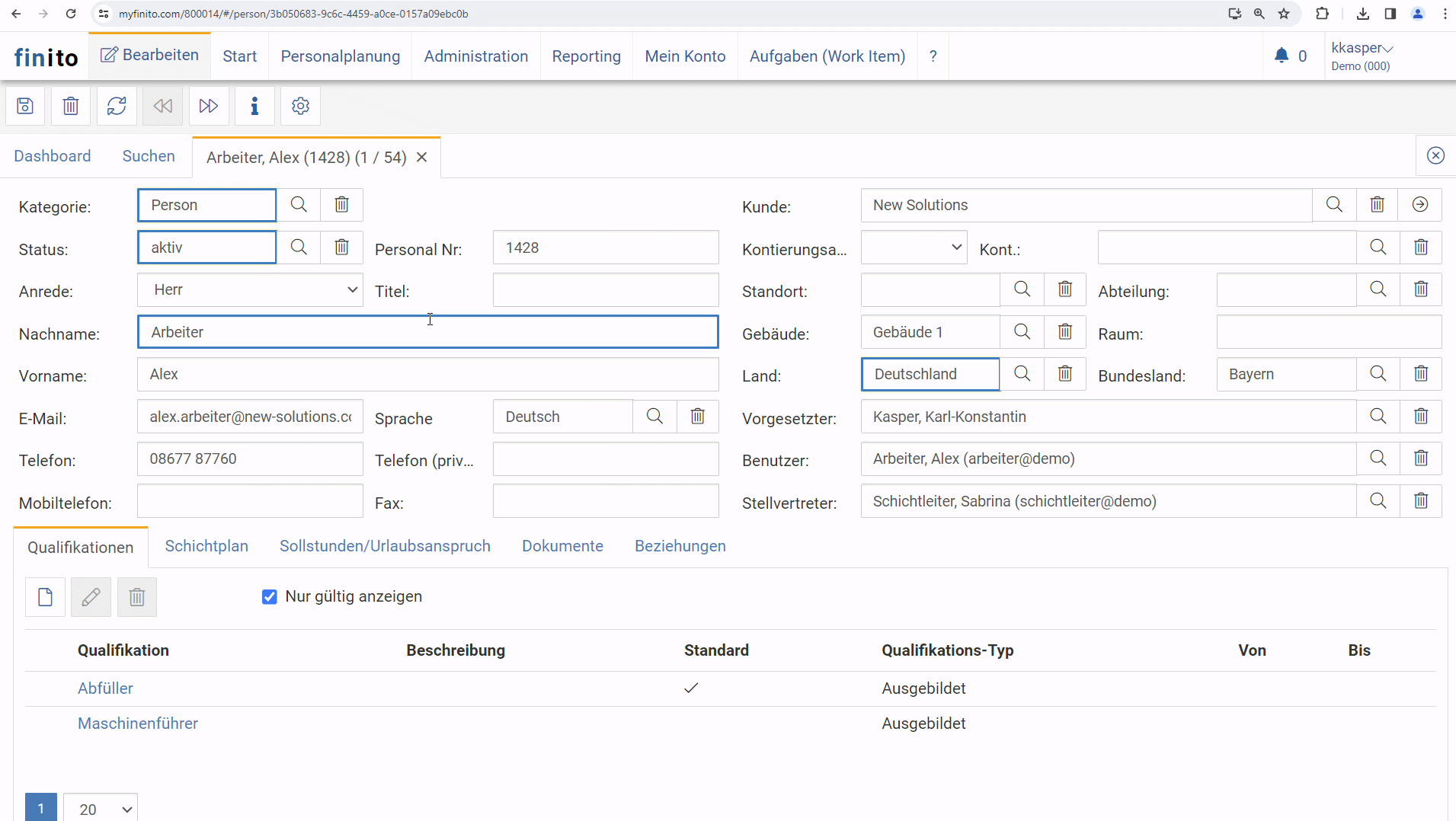Open the info icon in toolbar
The height and width of the screenshot is (821, 1456).
click(x=254, y=106)
